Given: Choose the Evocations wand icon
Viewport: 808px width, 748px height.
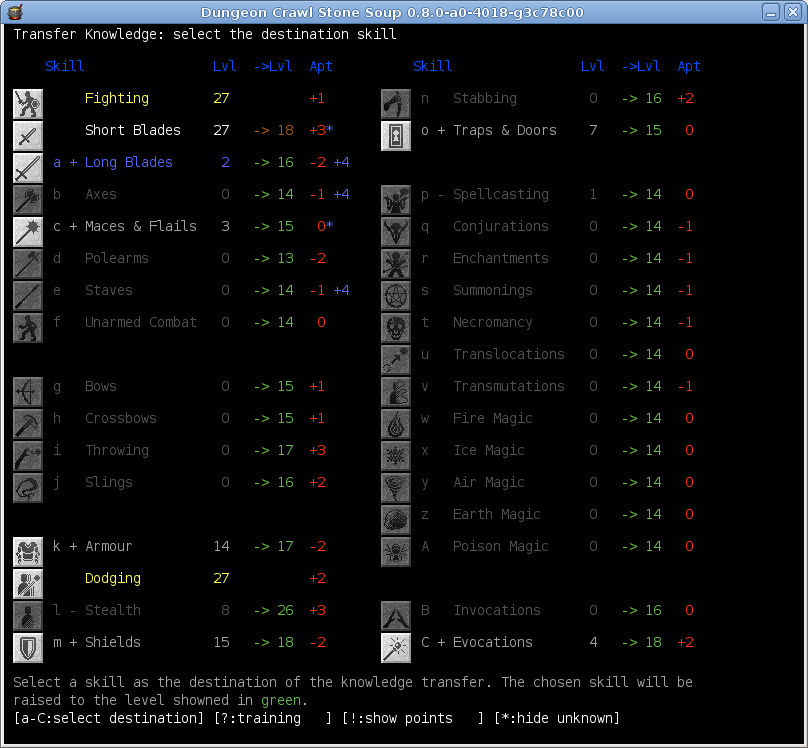Looking at the screenshot, I should (396, 647).
